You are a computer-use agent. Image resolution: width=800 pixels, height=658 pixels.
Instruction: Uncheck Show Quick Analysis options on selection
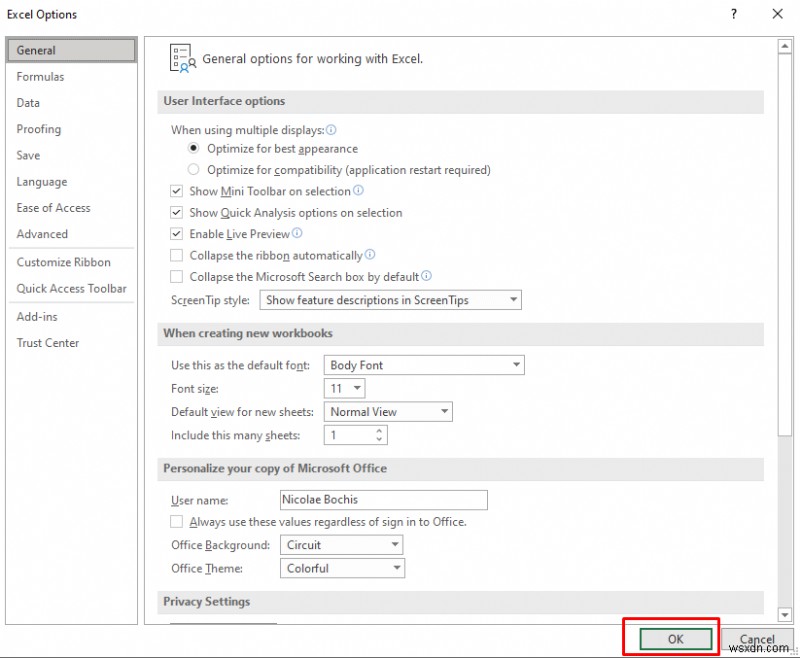click(x=176, y=212)
